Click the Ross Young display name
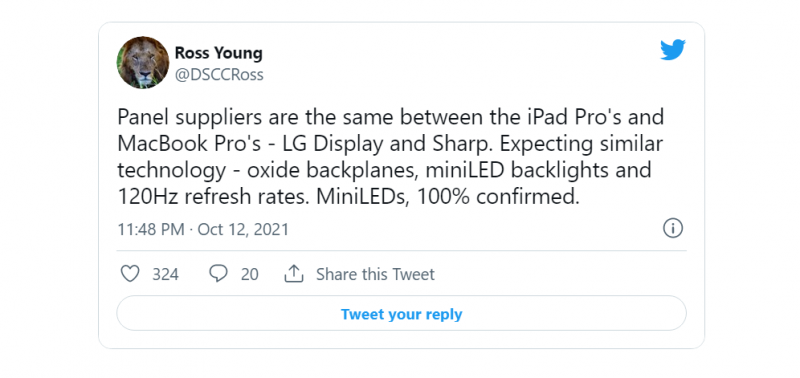The image size is (800, 378). 219,53
